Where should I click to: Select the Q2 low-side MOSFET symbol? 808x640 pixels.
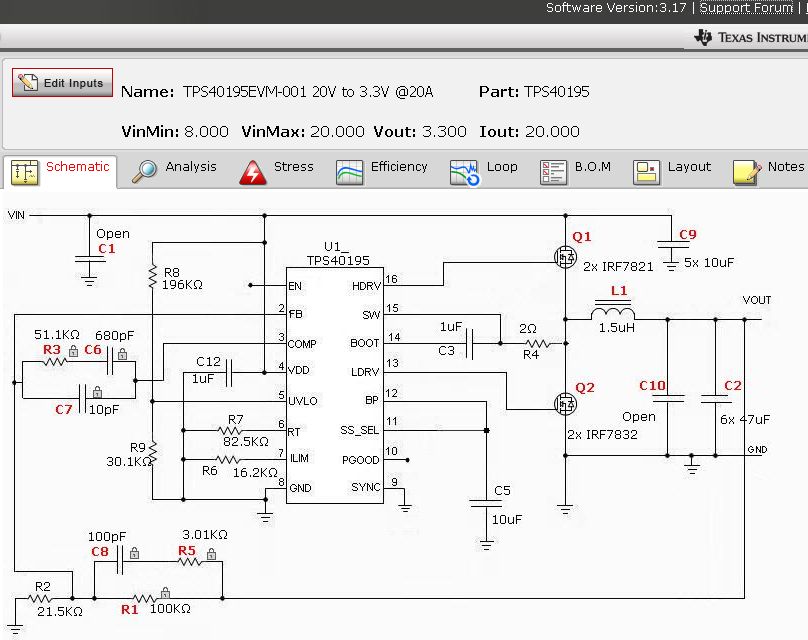565,404
